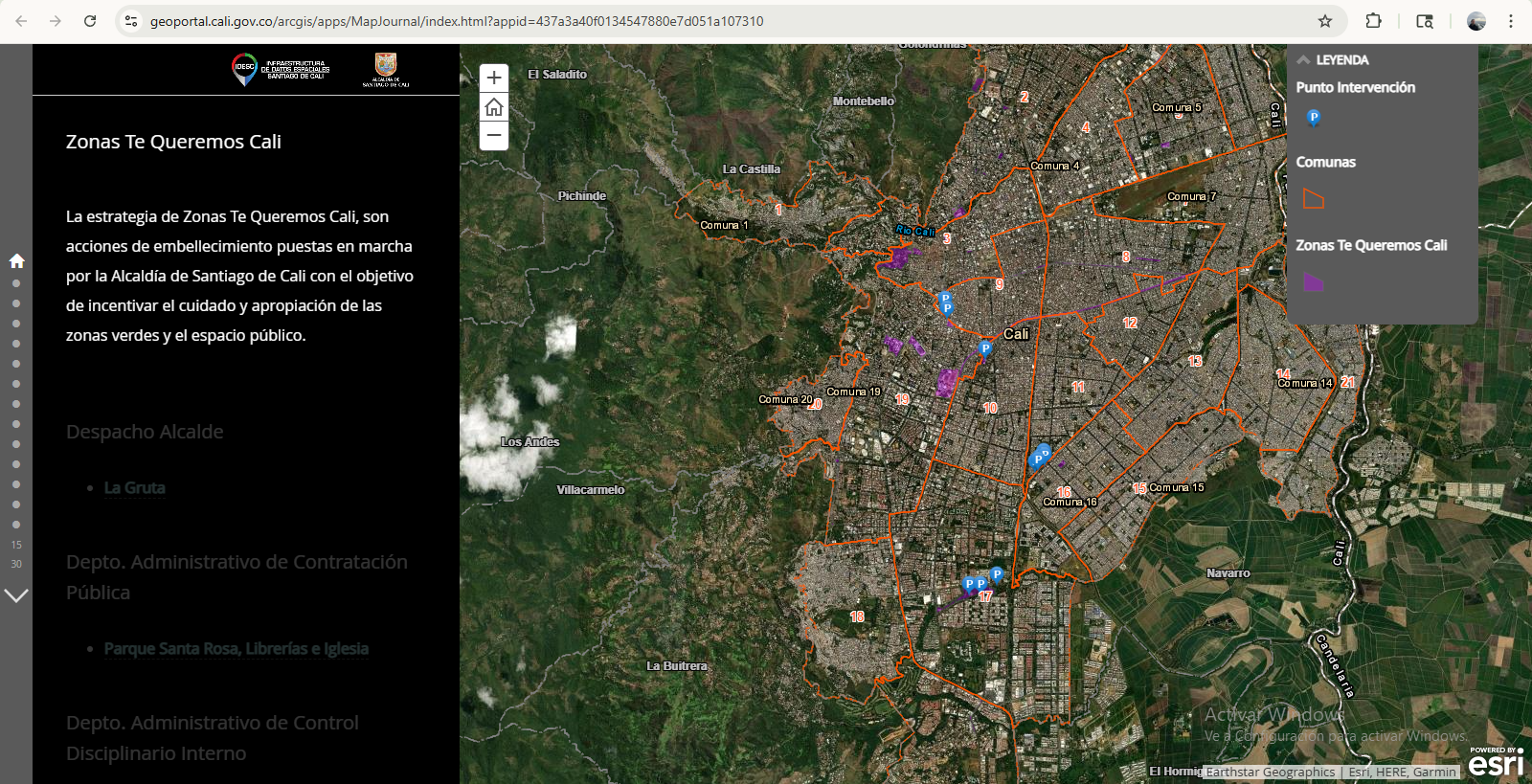This screenshot has height=784, width=1532.
Task: Open the browser extensions menu
Action: (1373, 21)
